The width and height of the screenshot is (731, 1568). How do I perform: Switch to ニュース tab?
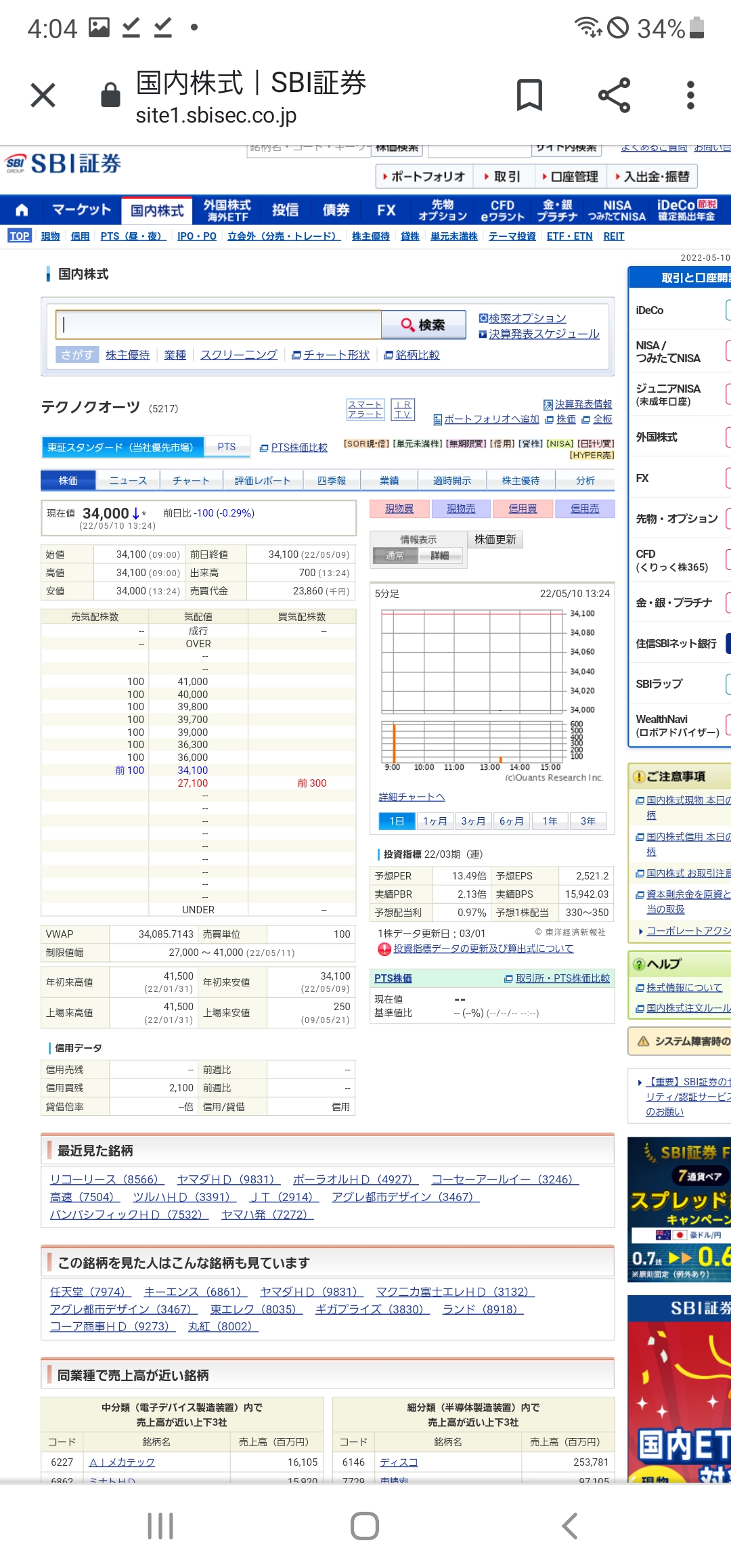tap(128, 481)
